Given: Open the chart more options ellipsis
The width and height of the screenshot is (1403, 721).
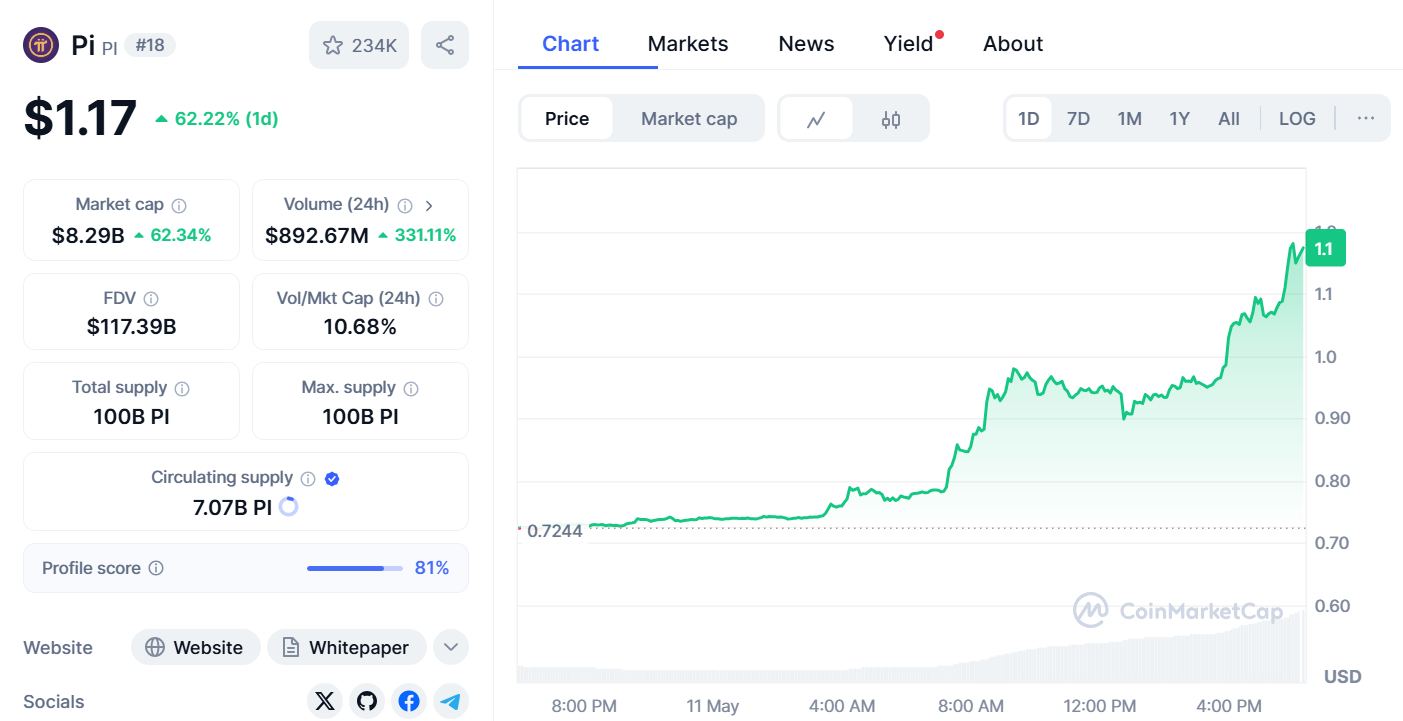Looking at the screenshot, I should [1365, 119].
